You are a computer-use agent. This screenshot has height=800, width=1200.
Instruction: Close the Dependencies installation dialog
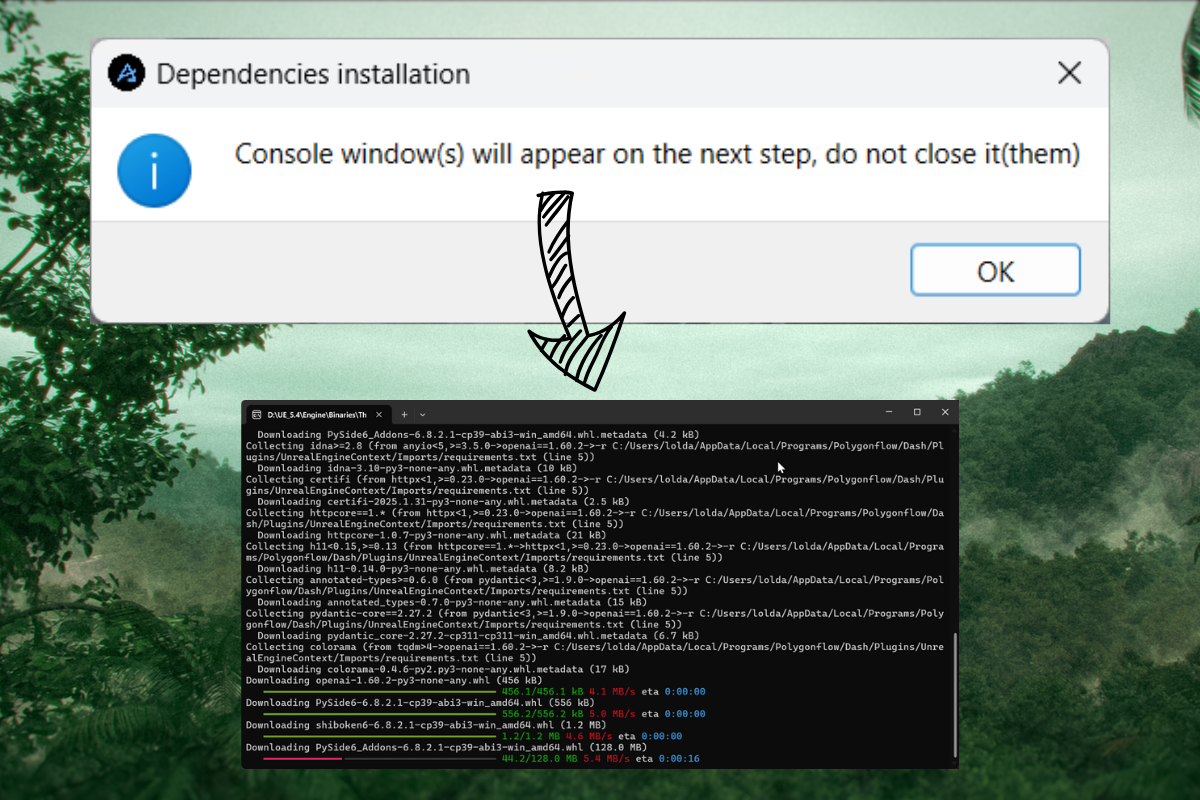point(1069,73)
